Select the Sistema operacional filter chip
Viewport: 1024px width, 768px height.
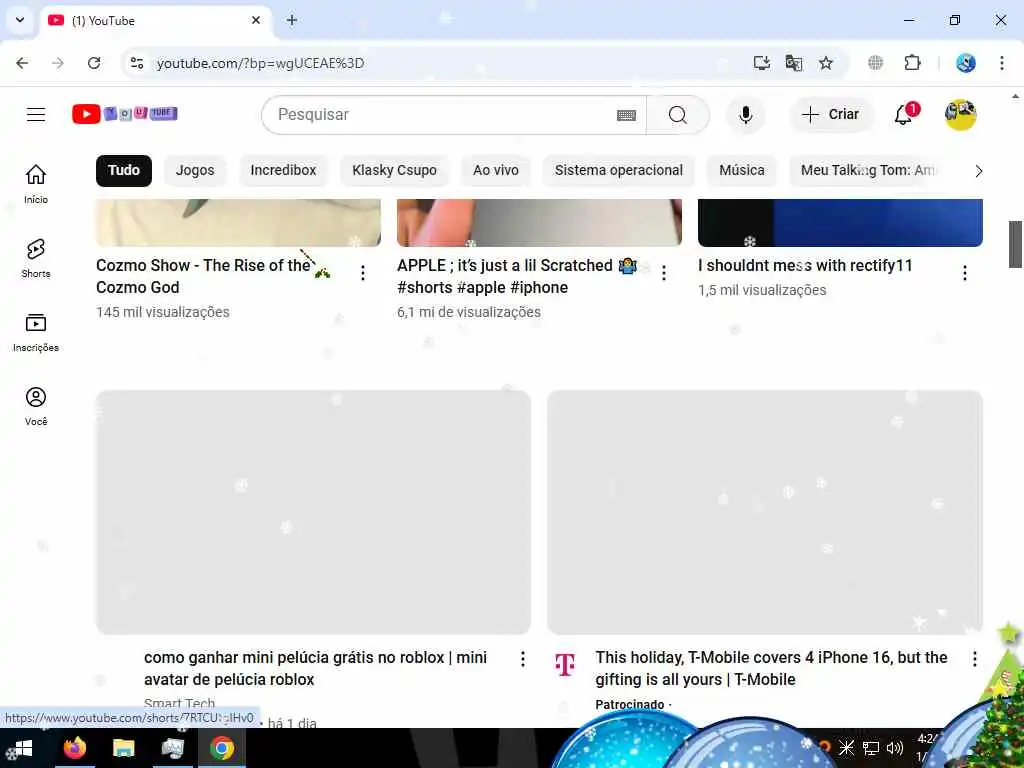coord(618,170)
